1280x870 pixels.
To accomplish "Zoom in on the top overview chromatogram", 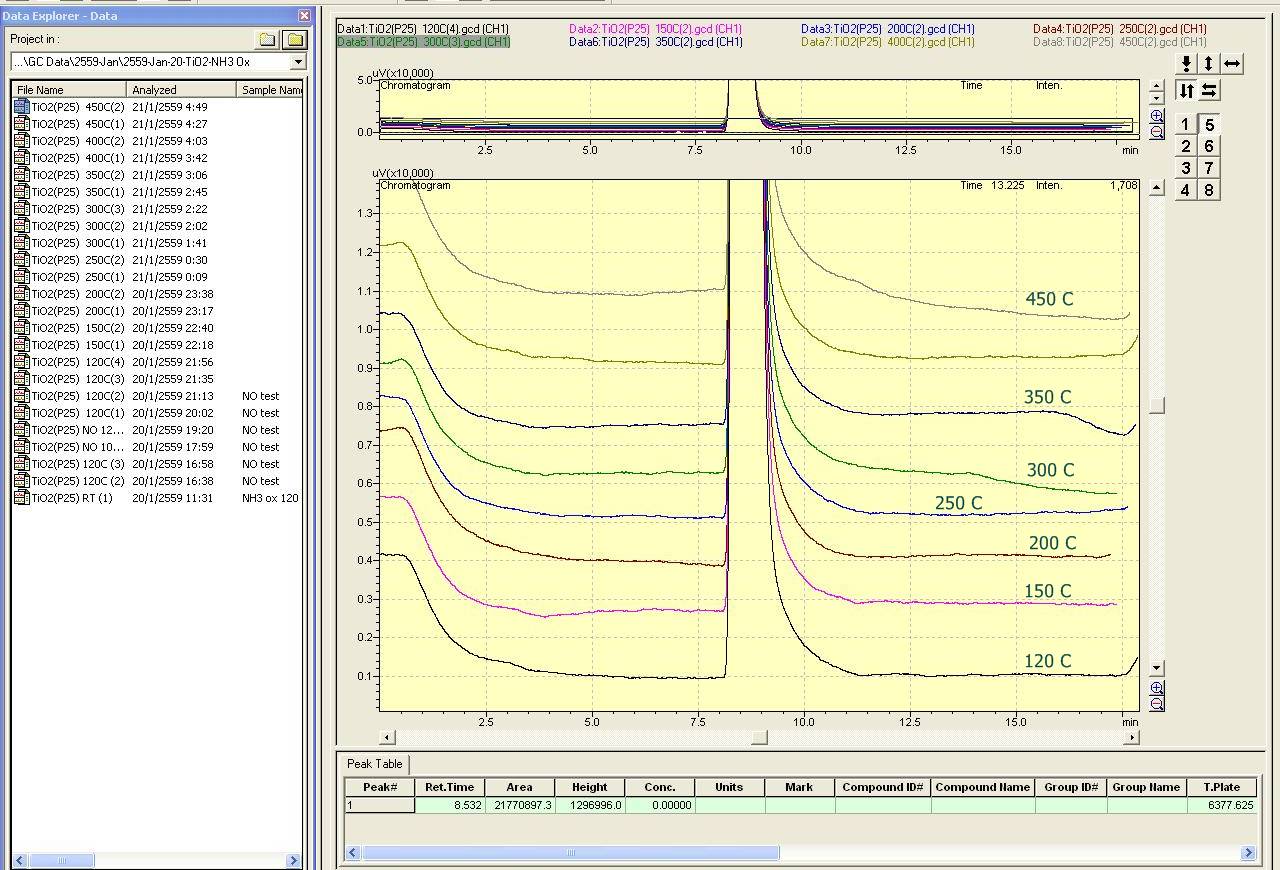I will (x=1157, y=116).
